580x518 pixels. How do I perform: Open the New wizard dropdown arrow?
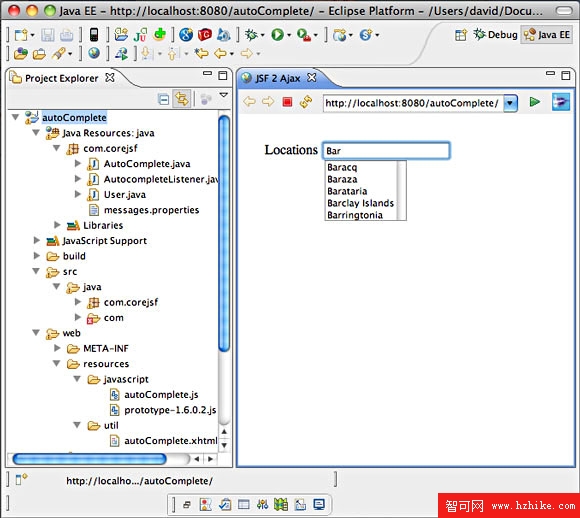tap(33, 36)
